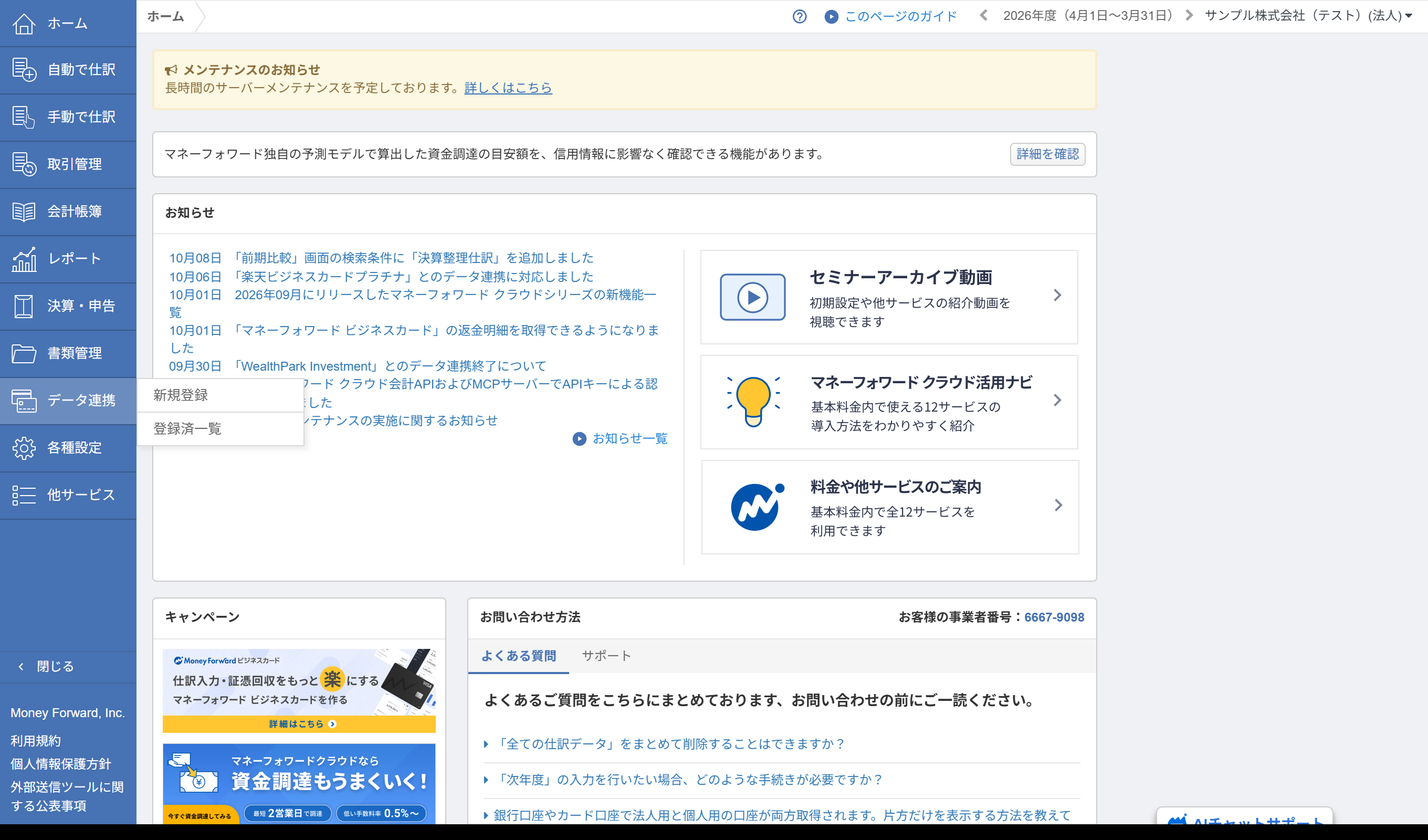Open 10月08日 前期比較 news item

click(381, 258)
